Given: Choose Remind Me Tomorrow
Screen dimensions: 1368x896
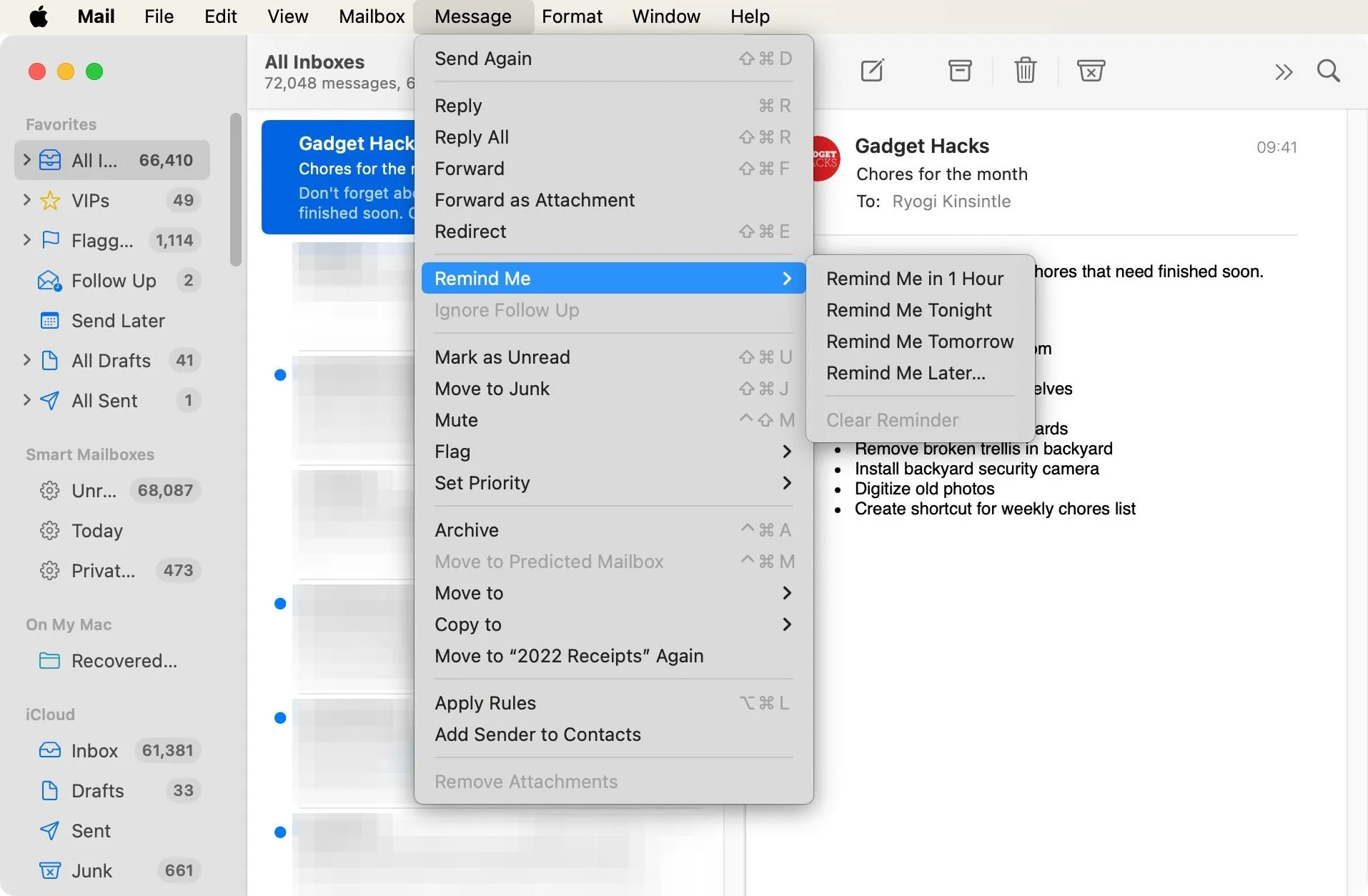Looking at the screenshot, I should tap(920, 342).
